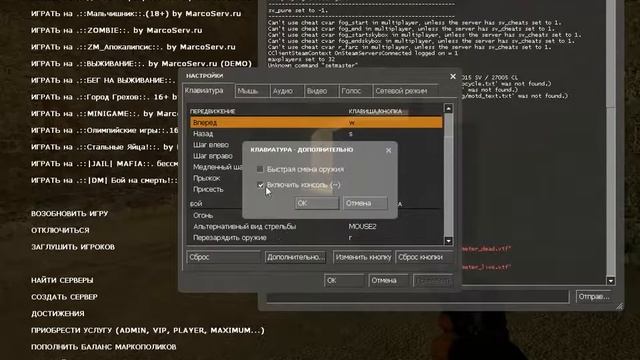
Task: Play on '.::ZOMBIE::.' server
Action: 116,30
